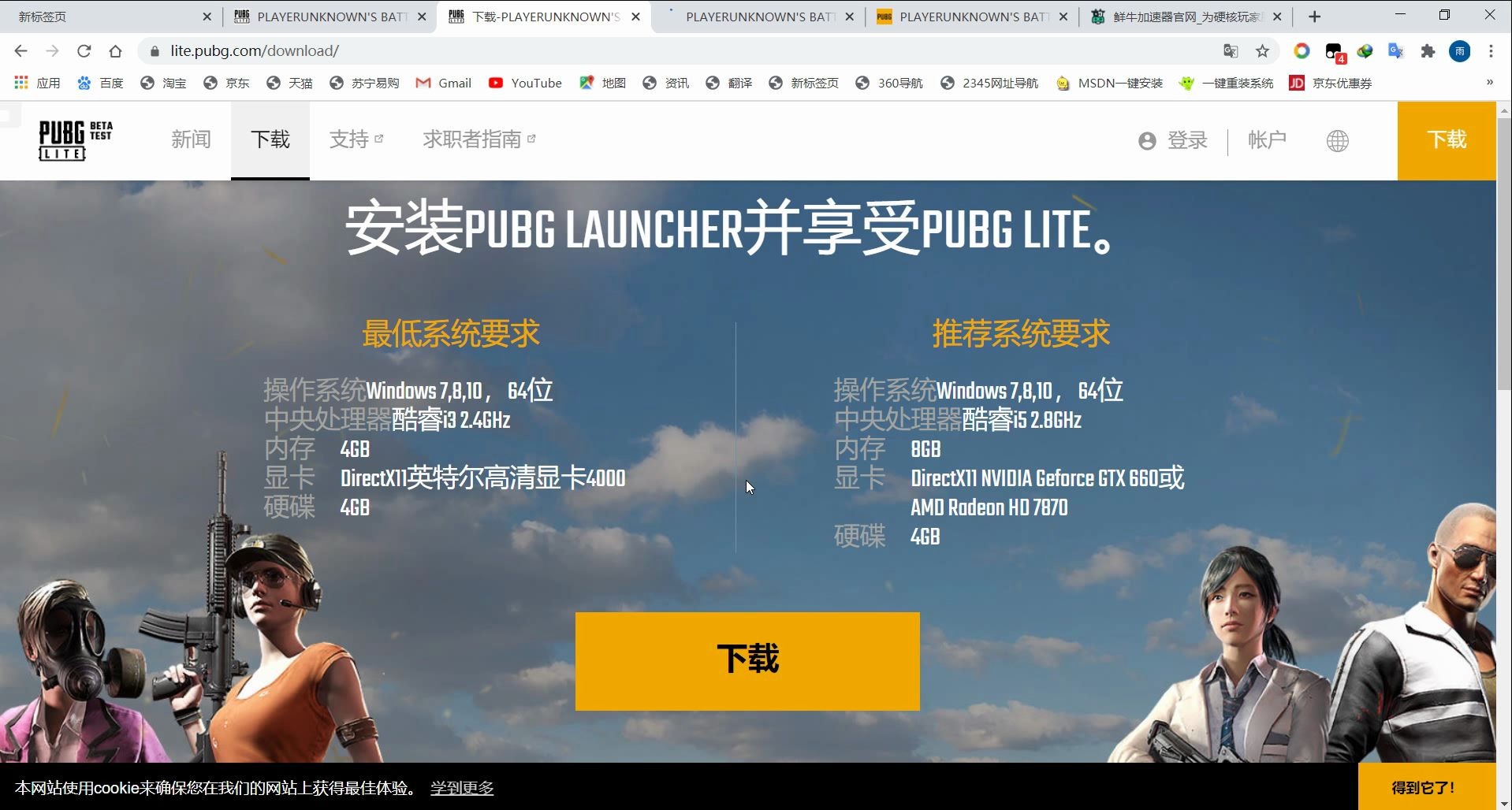Viewport: 1512px width, 810px height.
Task: Open the 苏宁易购 bookmark
Action: pos(364,83)
